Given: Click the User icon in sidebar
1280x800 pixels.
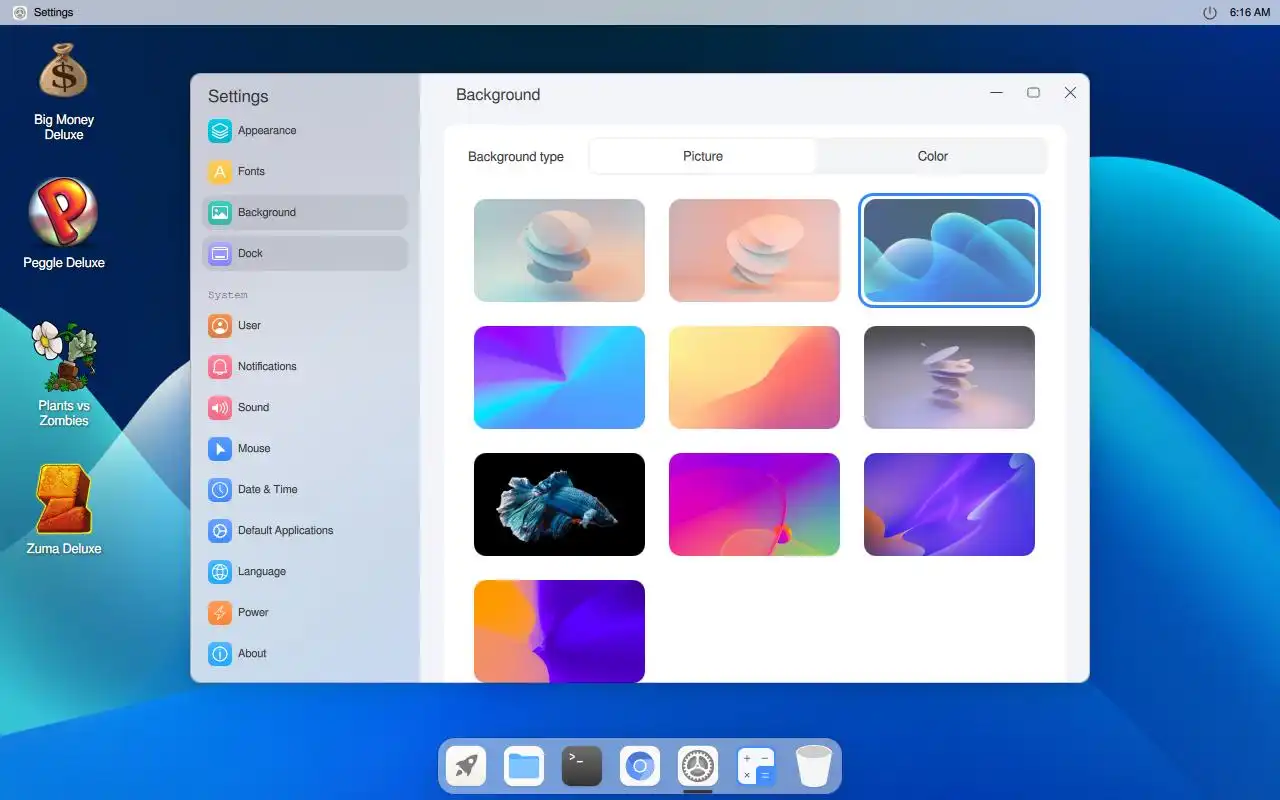Looking at the screenshot, I should pos(220,326).
